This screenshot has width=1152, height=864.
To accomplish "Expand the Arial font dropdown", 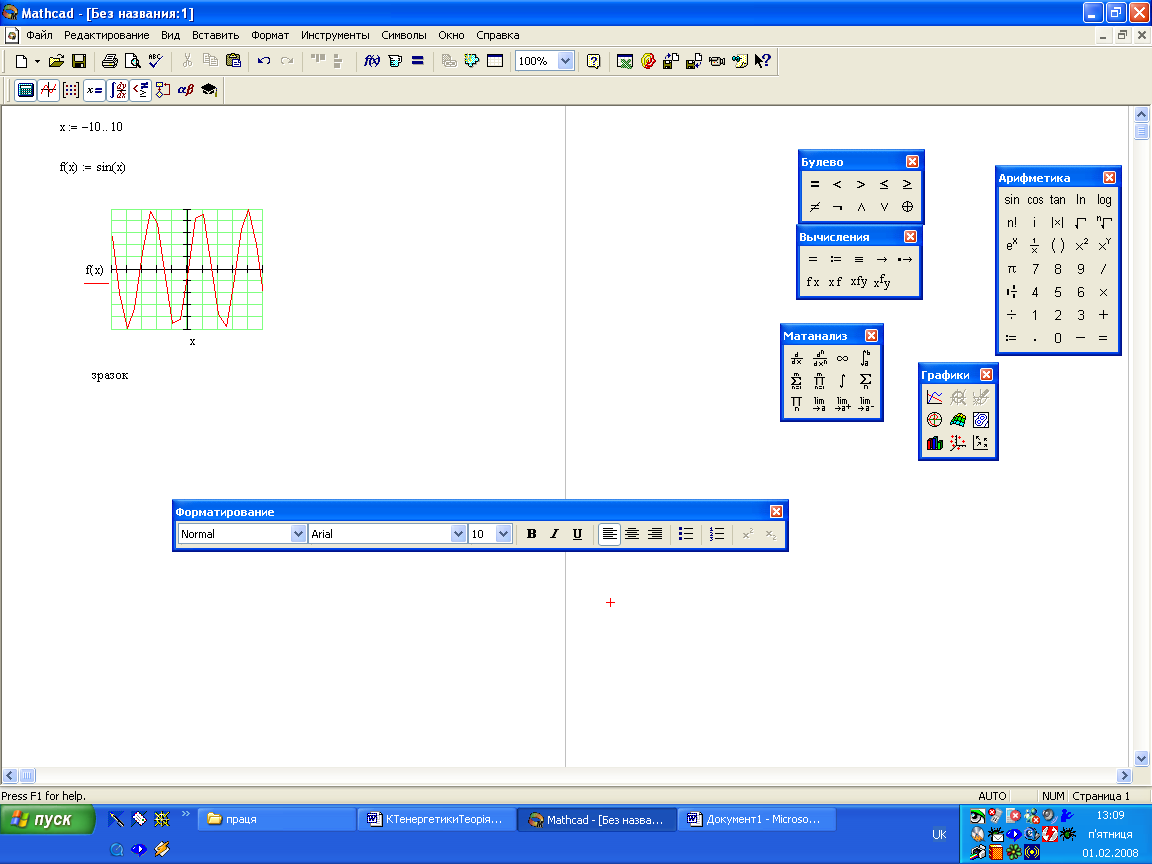I will click(x=458, y=534).
